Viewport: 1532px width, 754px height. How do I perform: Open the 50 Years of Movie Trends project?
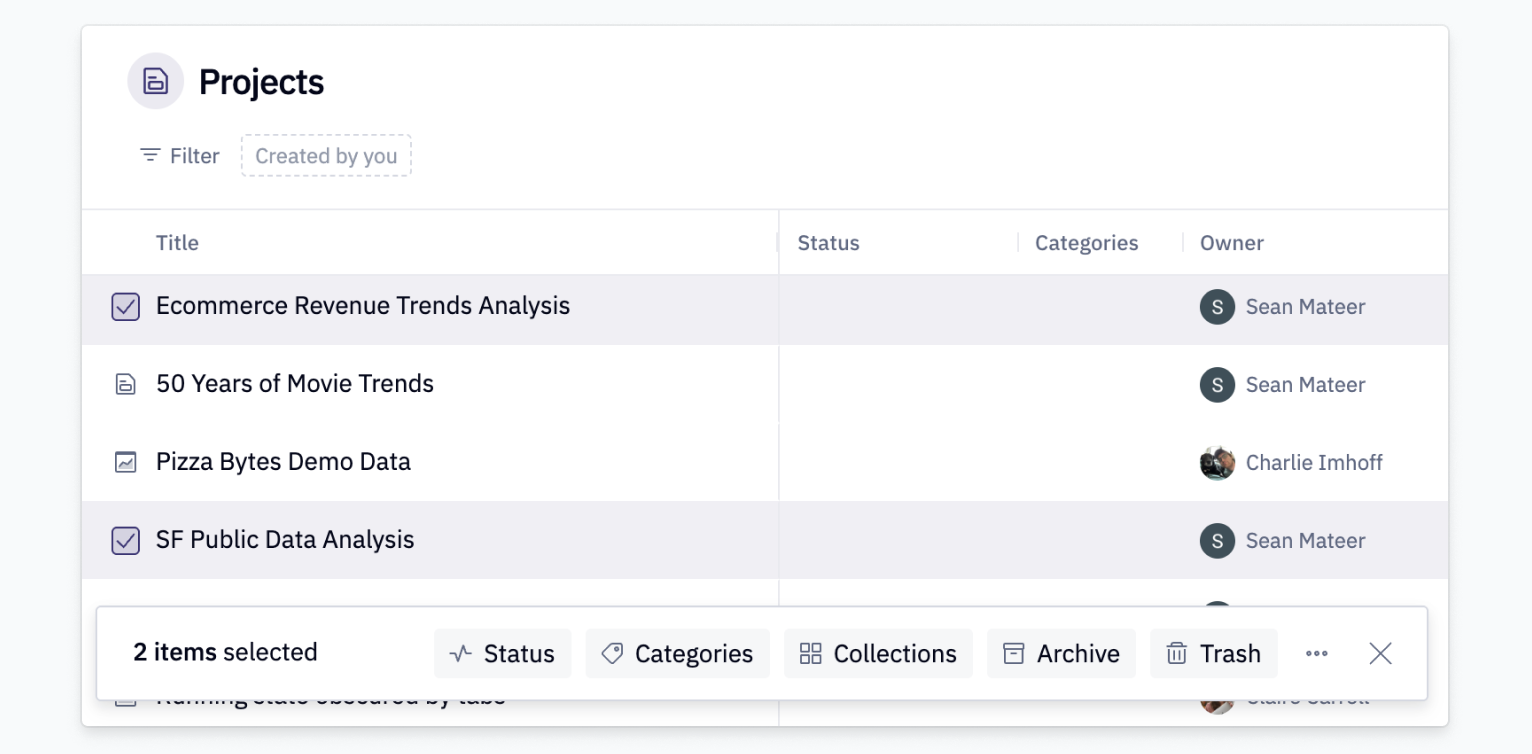pos(295,384)
